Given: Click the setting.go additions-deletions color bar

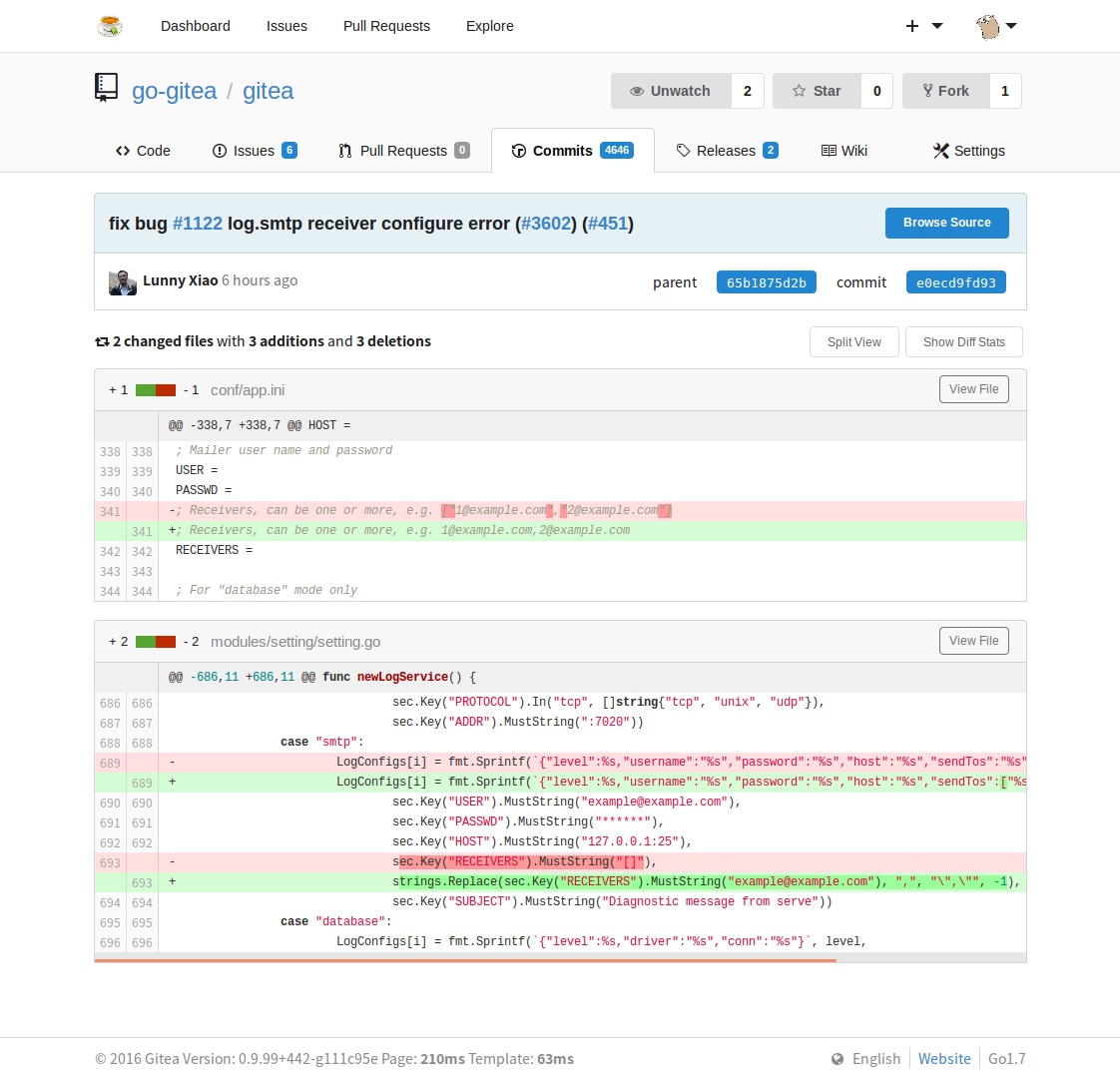Looking at the screenshot, I should [x=156, y=642].
